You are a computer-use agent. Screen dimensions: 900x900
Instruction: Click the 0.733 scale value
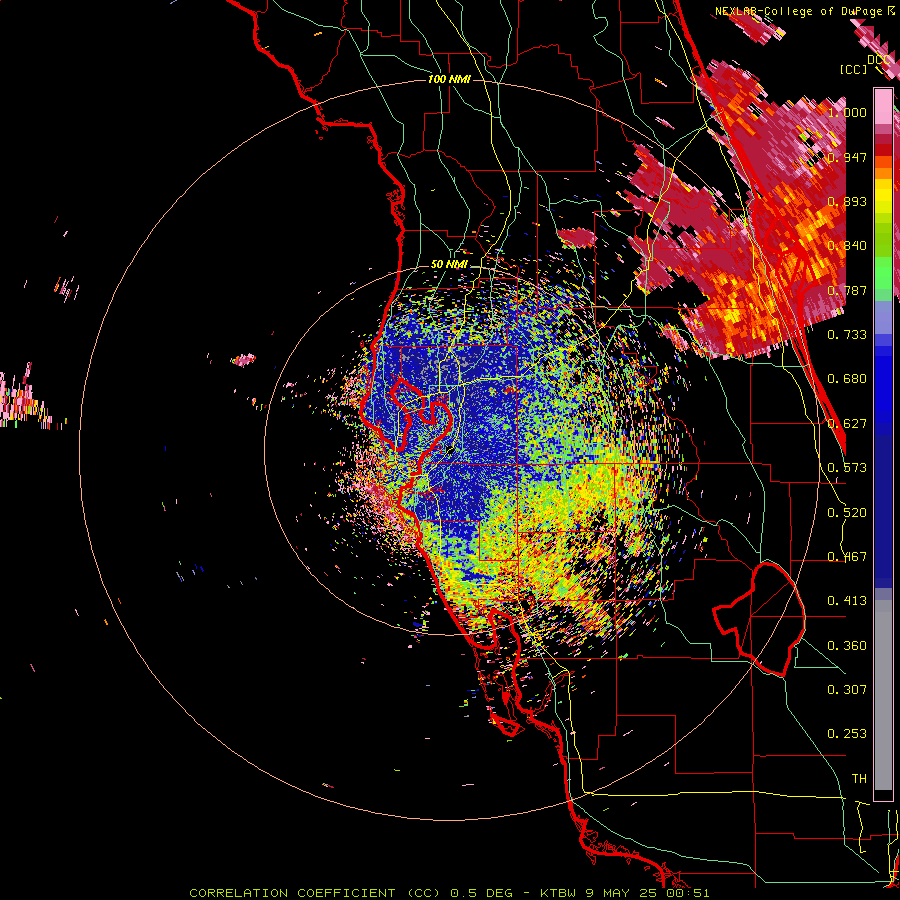click(x=847, y=334)
